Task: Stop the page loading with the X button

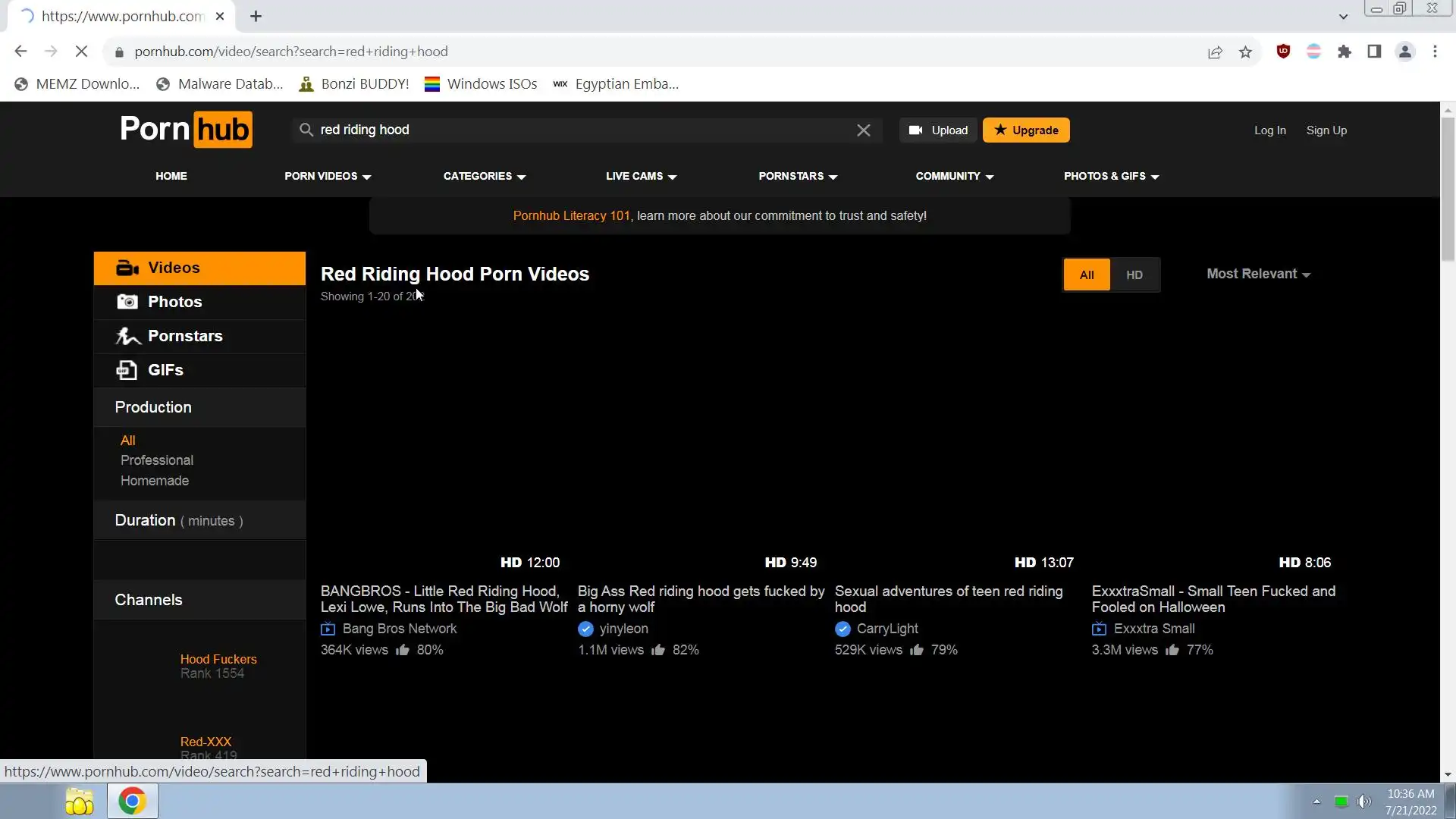Action: pyautogui.click(x=82, y=52)
